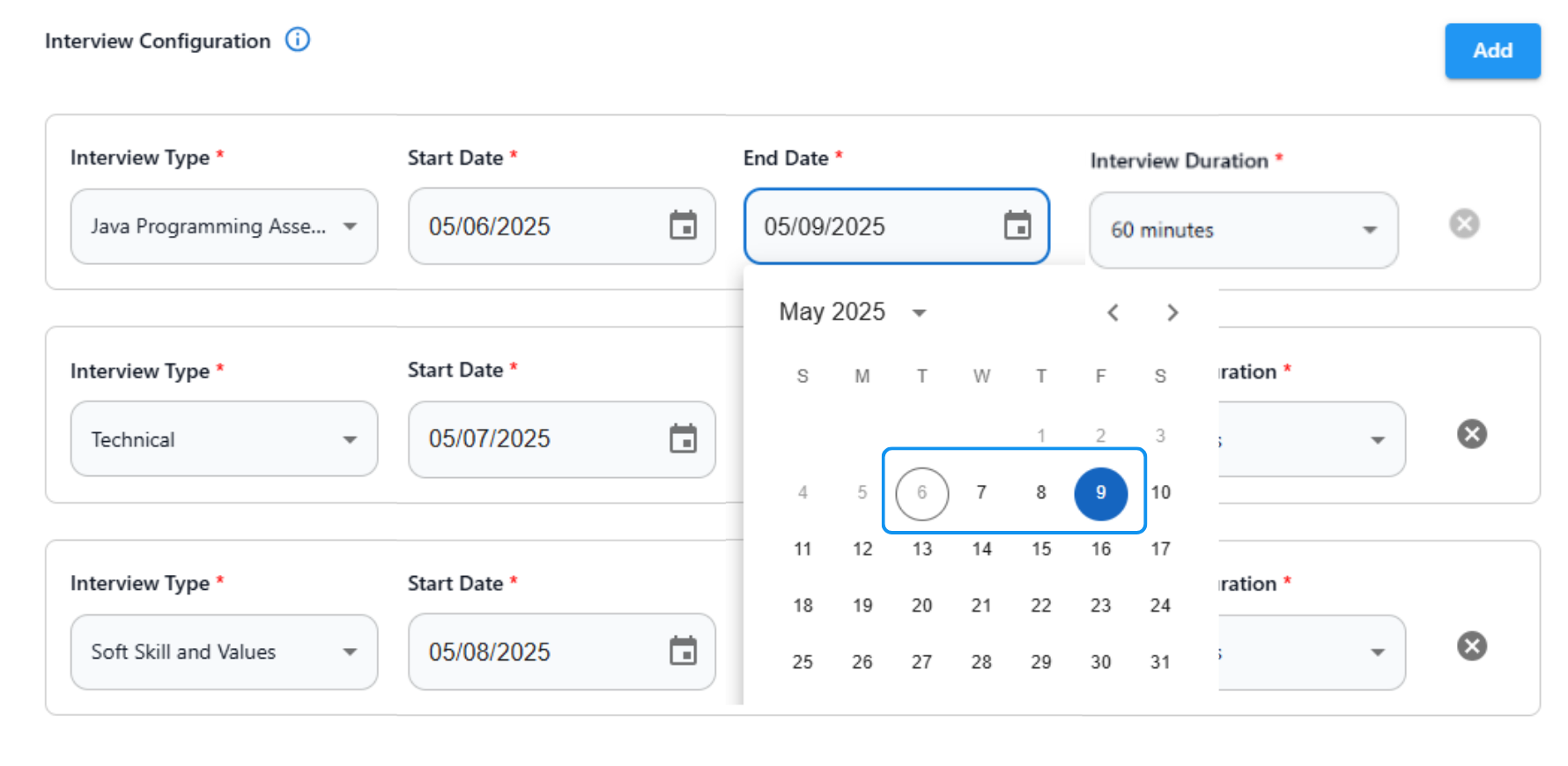This screenshot has height=766, width=1568.
Task: Go to previous month in calendar
Action: coord(1113,313)
